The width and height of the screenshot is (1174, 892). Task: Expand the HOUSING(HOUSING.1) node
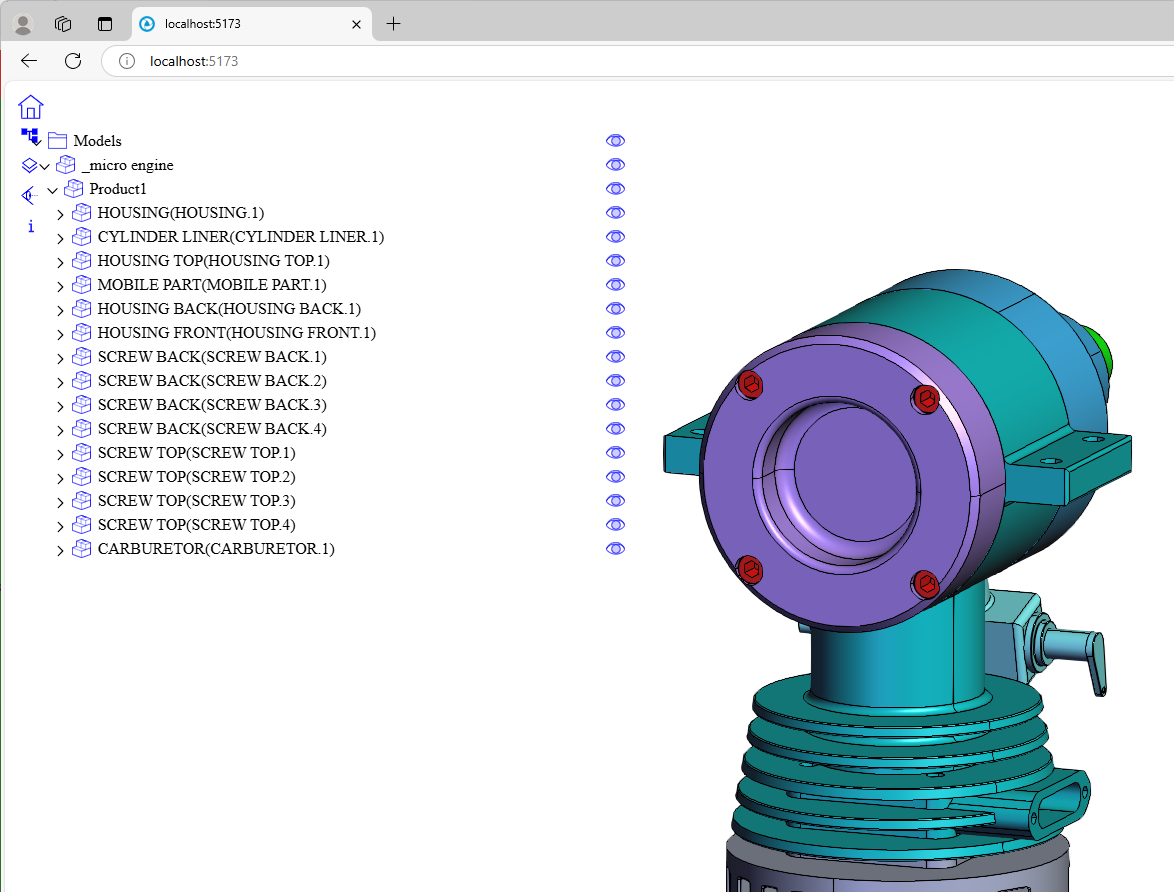coord(60,214)
